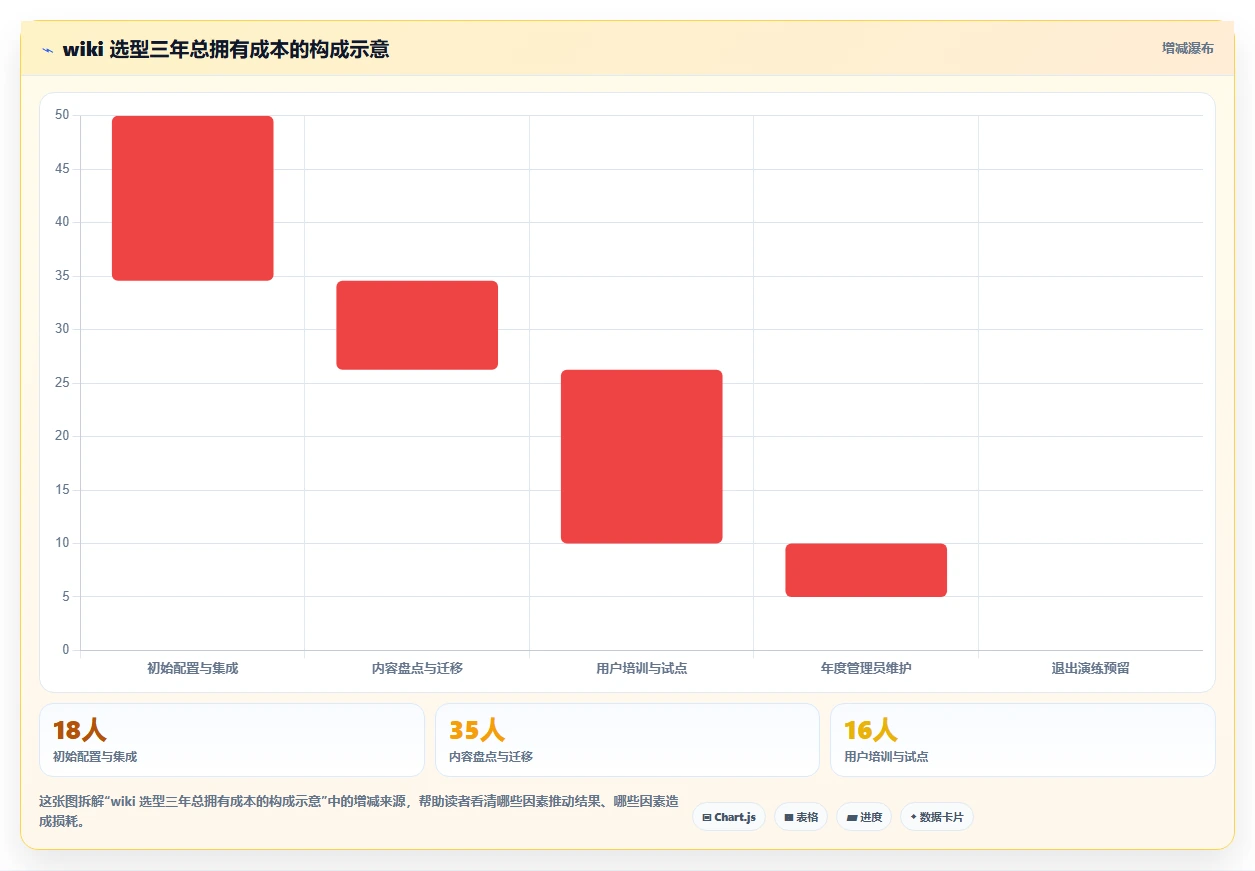Screen dimensions: 1255x871
Task: Click the 用户培训与试点 axis label
Action: point(642,668)
